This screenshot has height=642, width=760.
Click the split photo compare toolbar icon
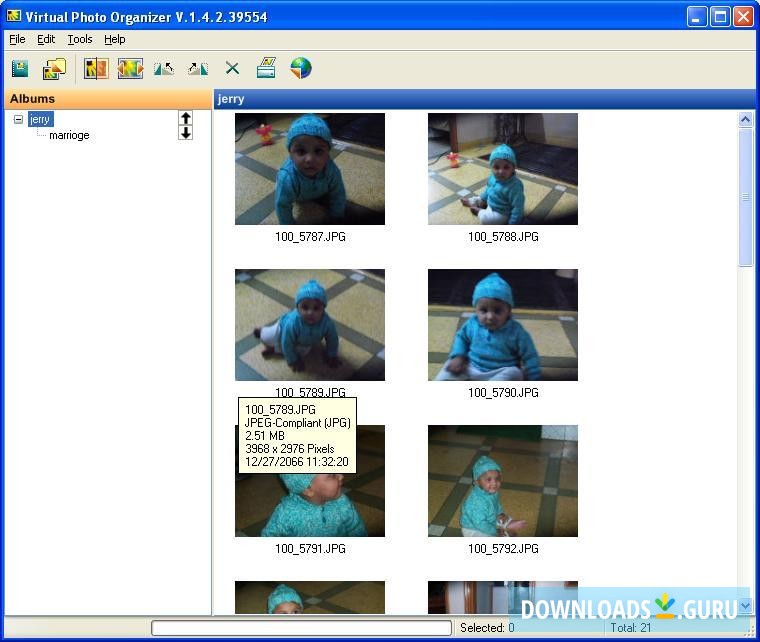point(96,68)
